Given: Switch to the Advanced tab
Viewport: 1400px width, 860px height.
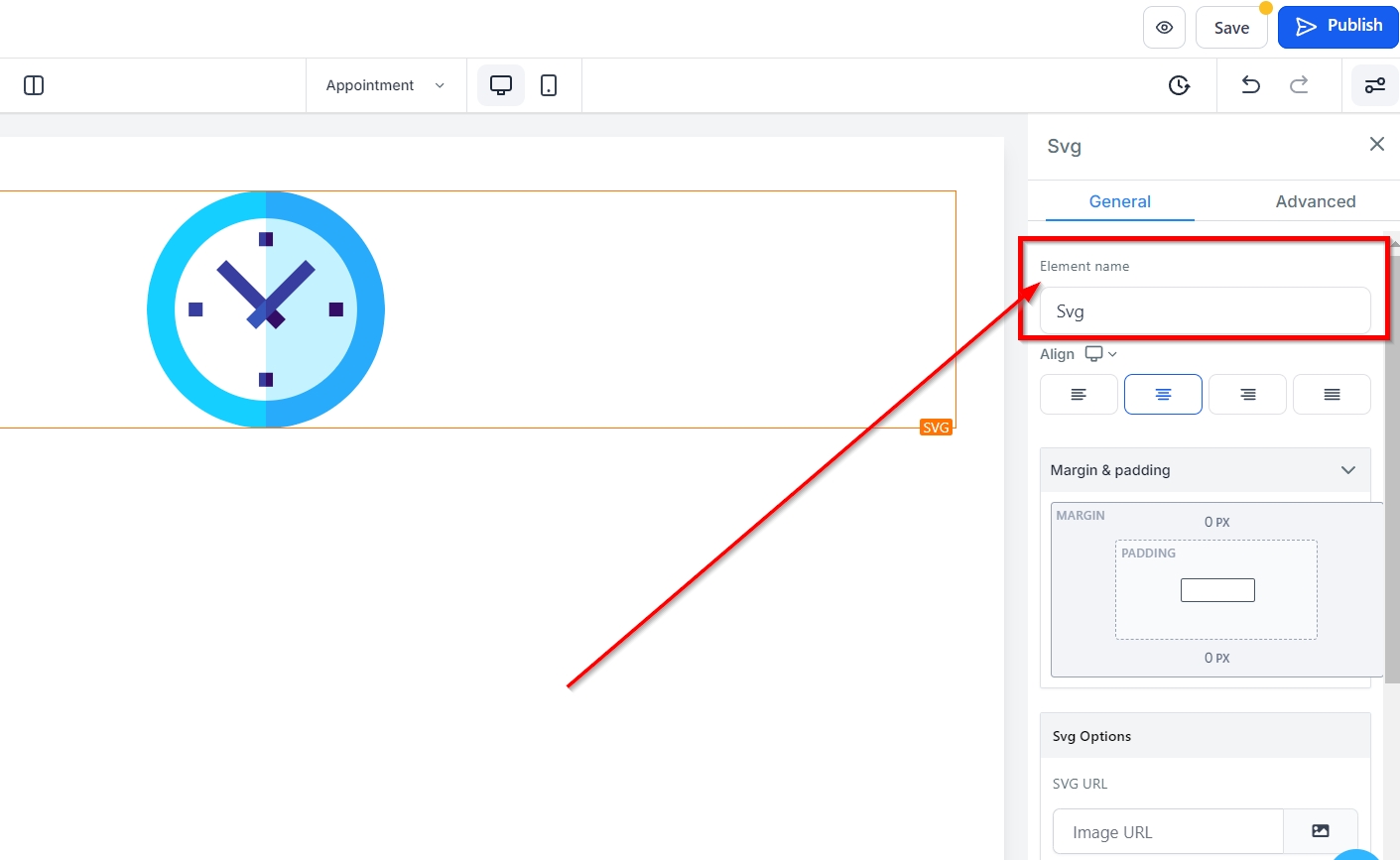Looking at the screenshot, I should [1315, 201].
